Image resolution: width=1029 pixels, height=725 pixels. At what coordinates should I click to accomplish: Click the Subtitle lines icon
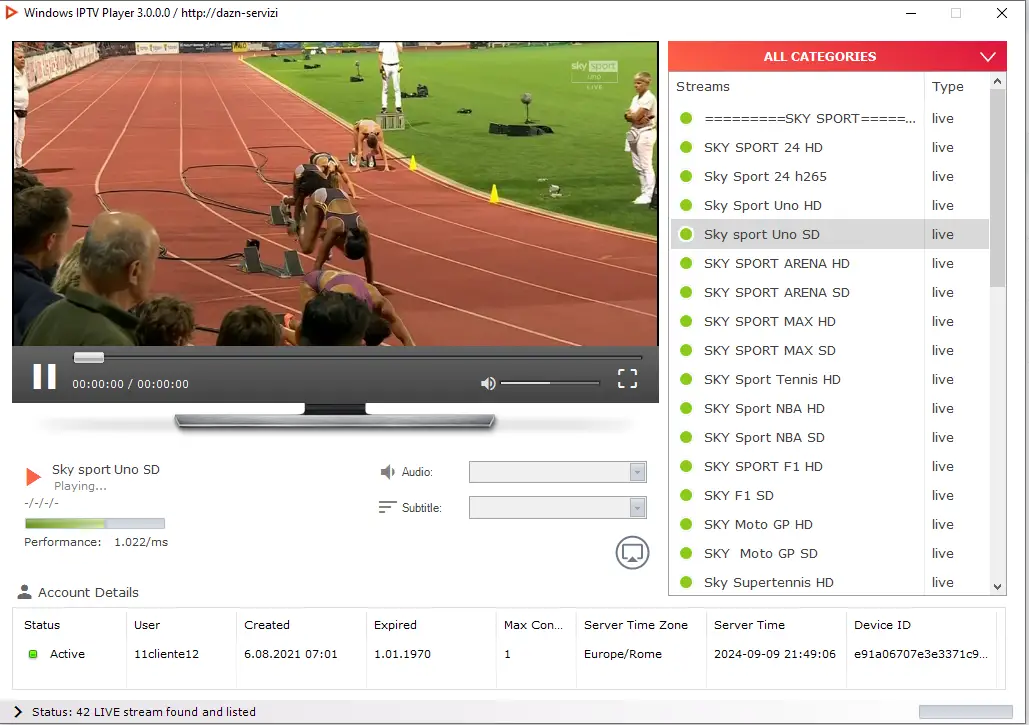[387, 507]
